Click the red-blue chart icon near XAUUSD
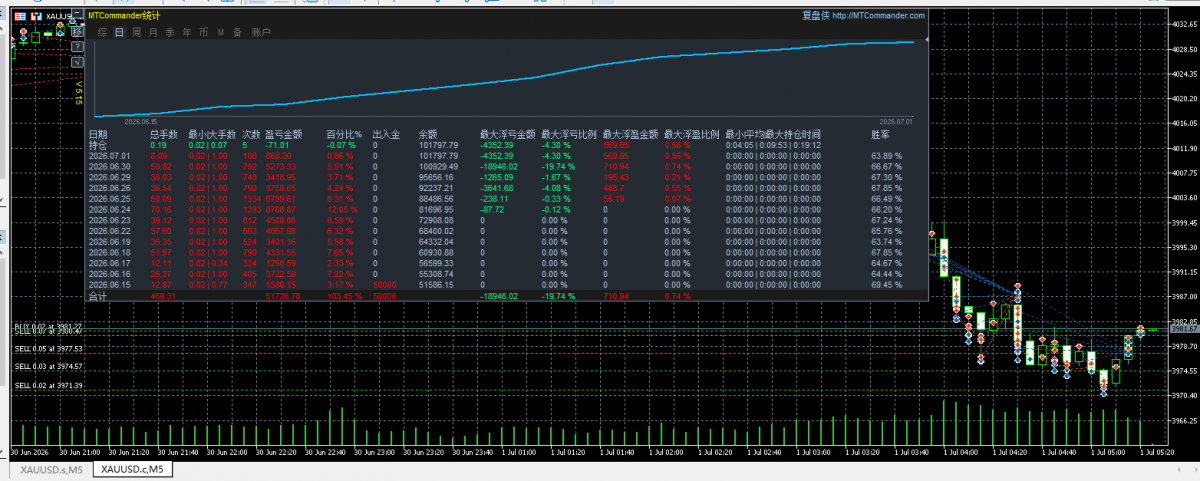Image resolution: width=1200 pixels, height=481 pixels. (36, 17)
